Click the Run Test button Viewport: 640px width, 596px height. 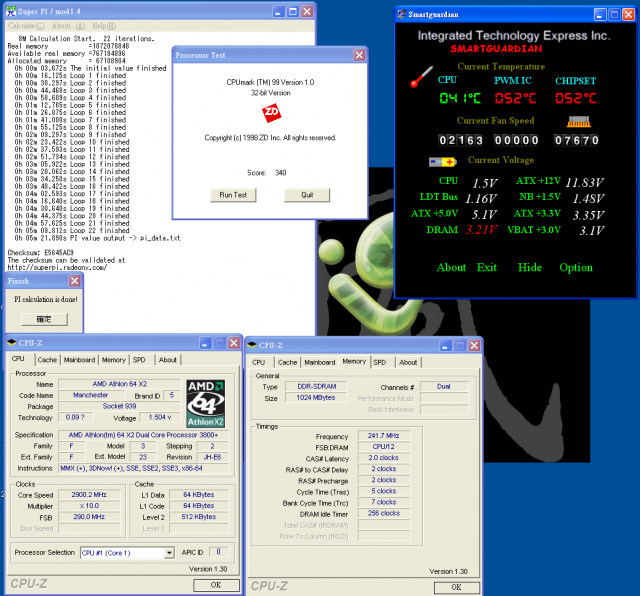pyautogui.click(x=233, y=195)
